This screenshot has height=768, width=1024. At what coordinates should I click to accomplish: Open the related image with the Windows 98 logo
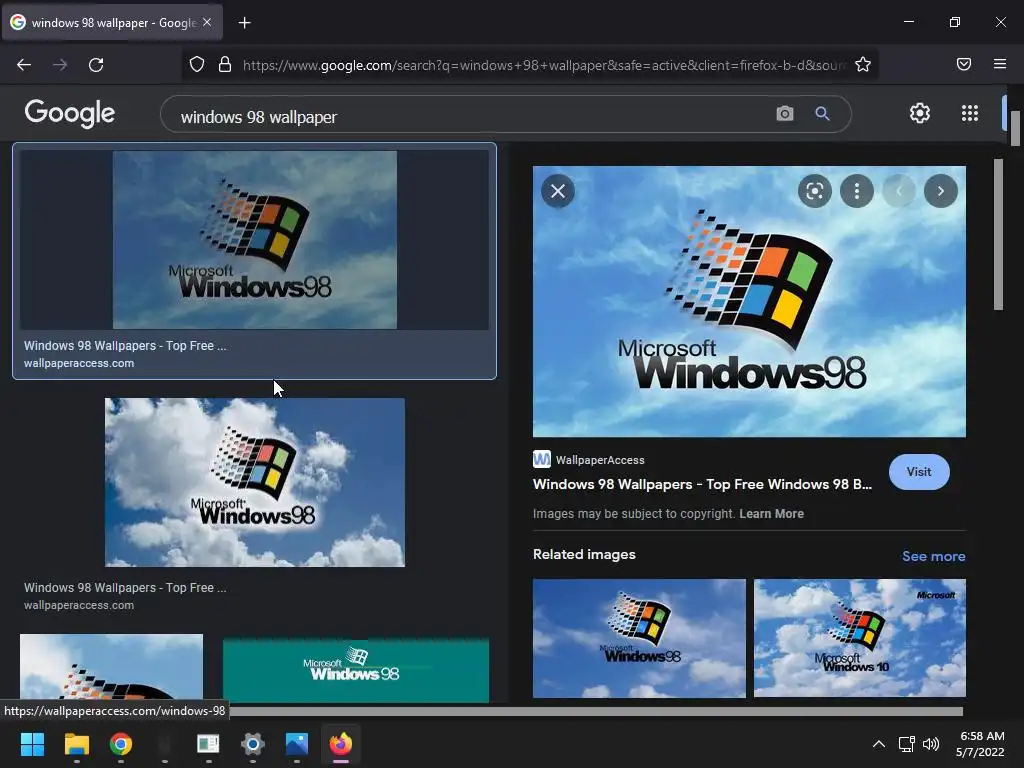[639, 638]
